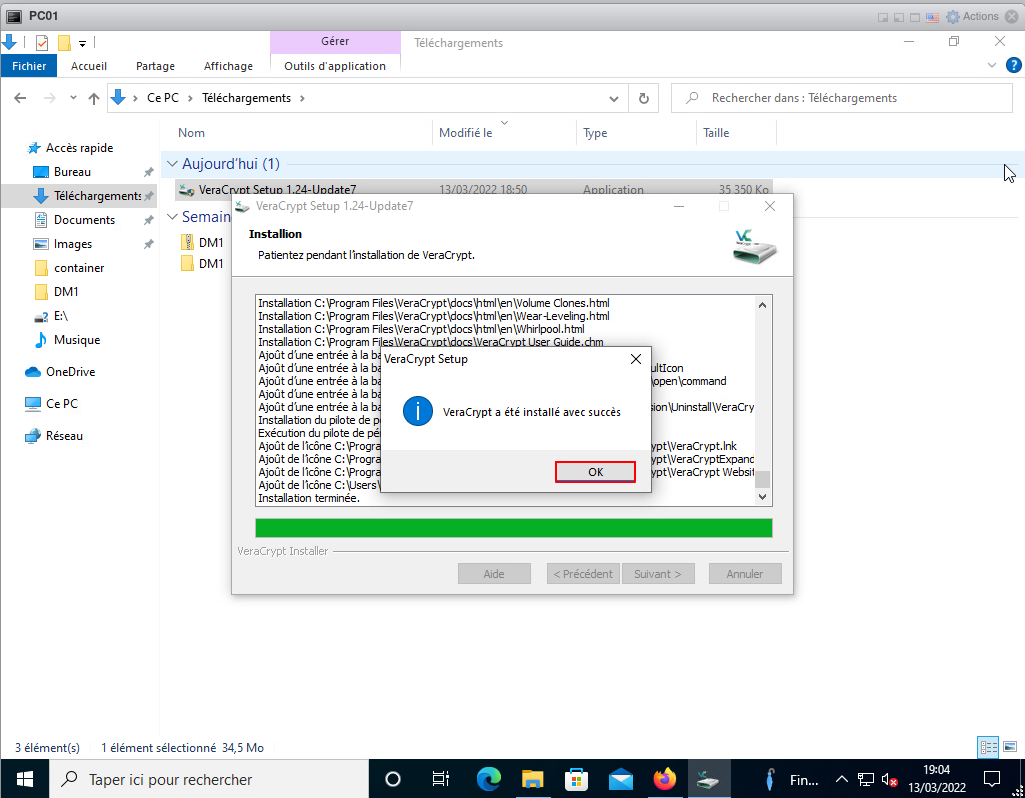The image size is (1025, 798).
Task: Open Firefox from the taskbar
Action: click(664, 778)
